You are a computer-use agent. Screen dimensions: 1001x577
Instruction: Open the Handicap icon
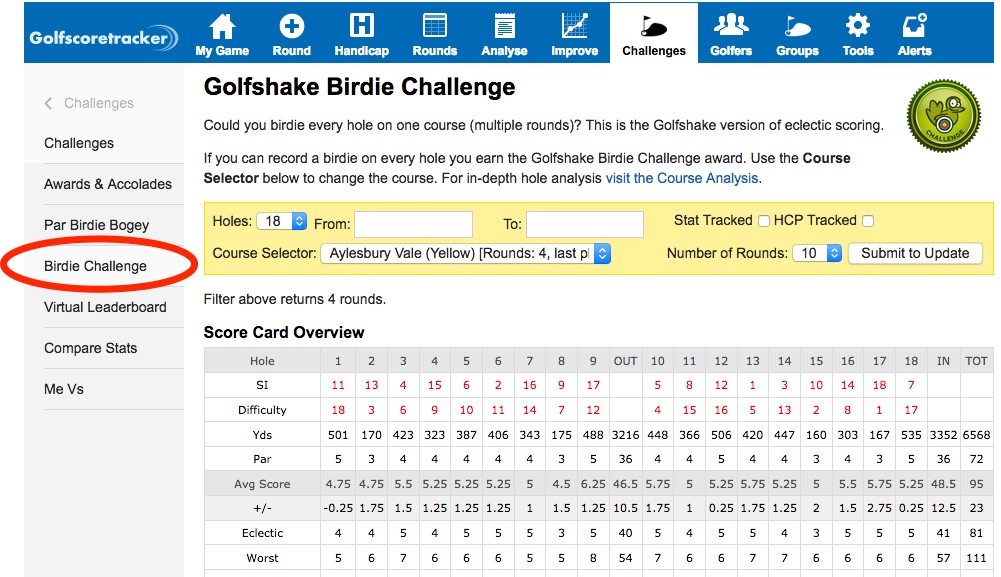coord(362,27)
